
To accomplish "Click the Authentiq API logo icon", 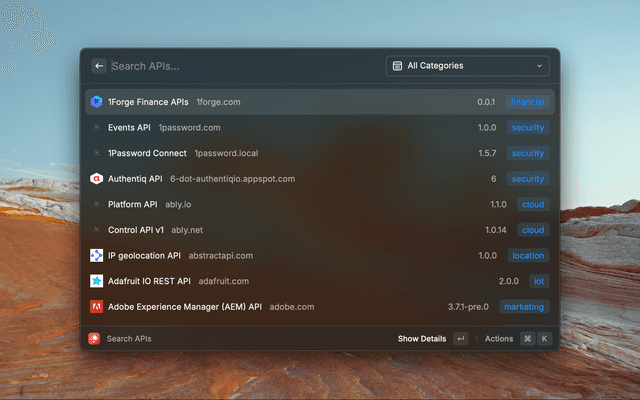I will pyautogui.click(x=97, y=179).
